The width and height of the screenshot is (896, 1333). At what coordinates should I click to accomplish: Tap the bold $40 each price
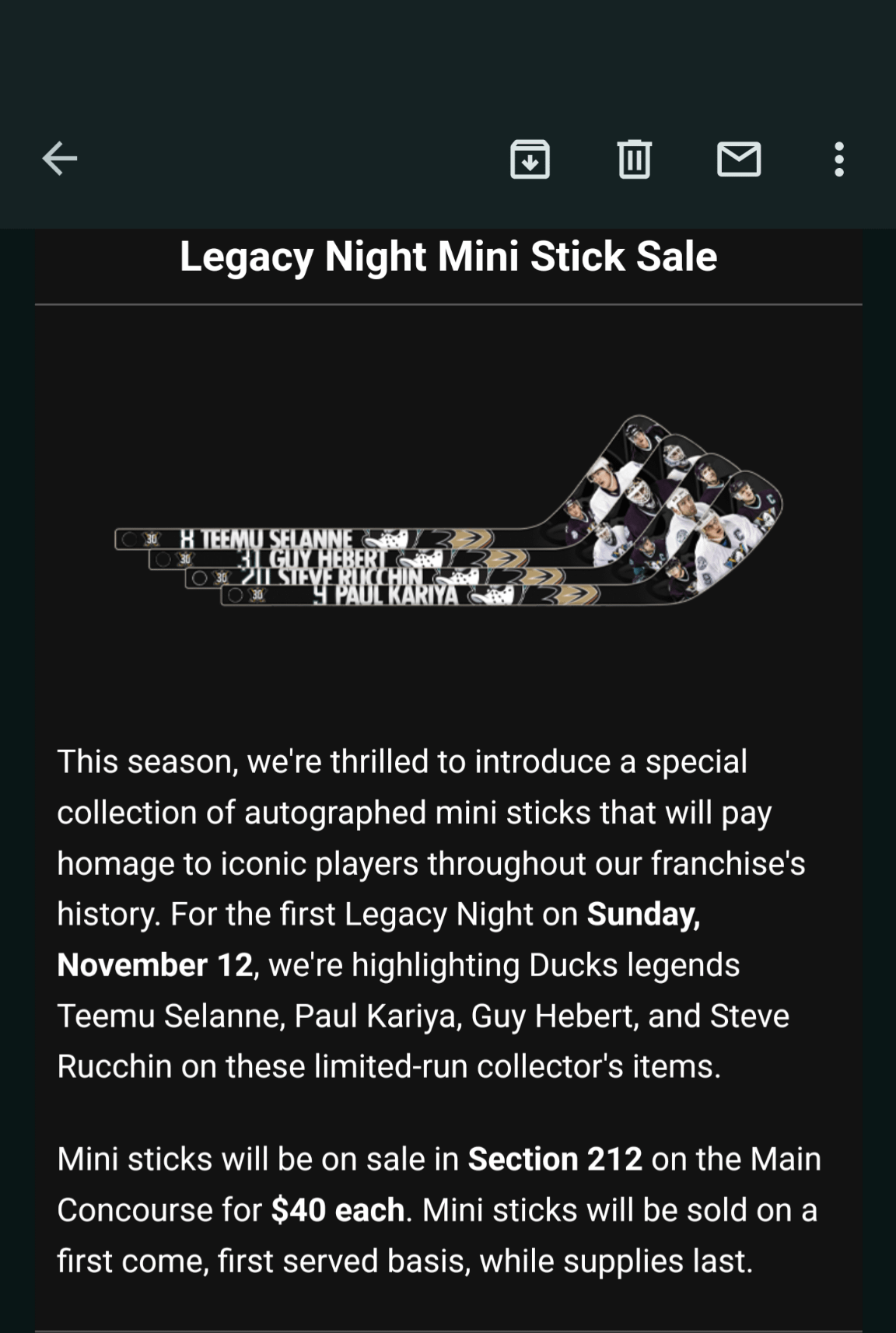[338, 1210]
